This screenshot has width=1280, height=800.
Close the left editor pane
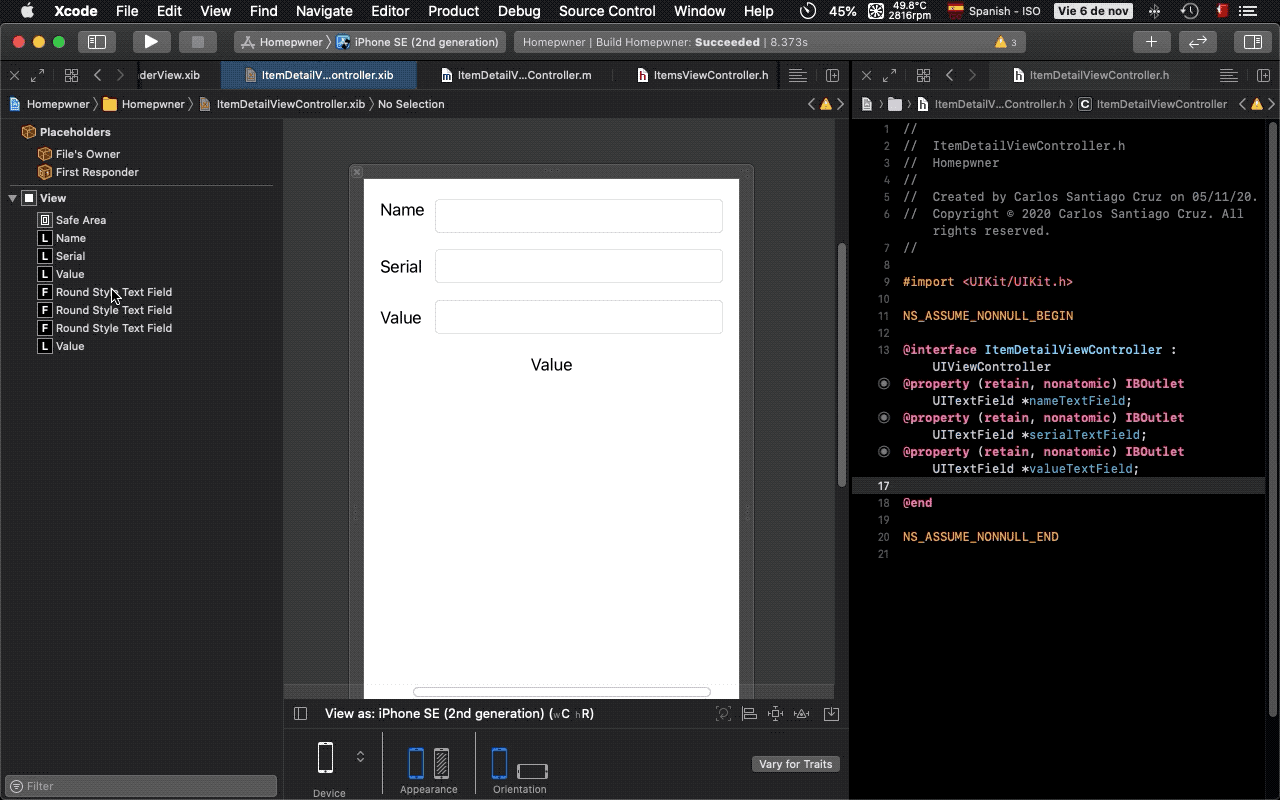pos(14,75)
